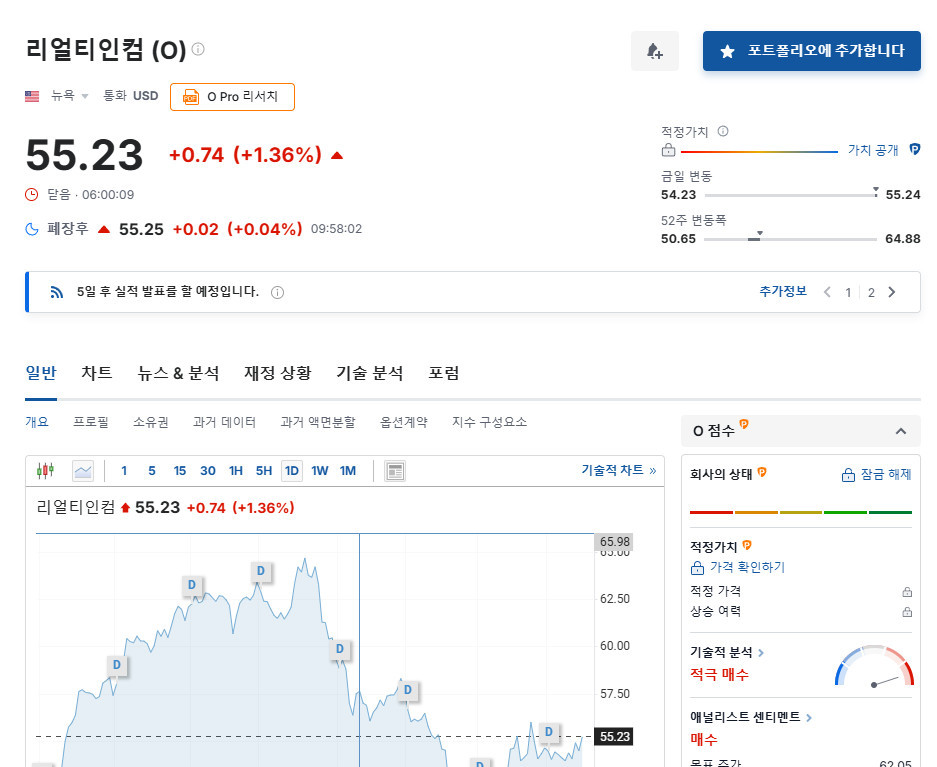Select the 개요 sub-tab
The height and width of the screenshot is (767, 937).
click(x=36, y=422)
